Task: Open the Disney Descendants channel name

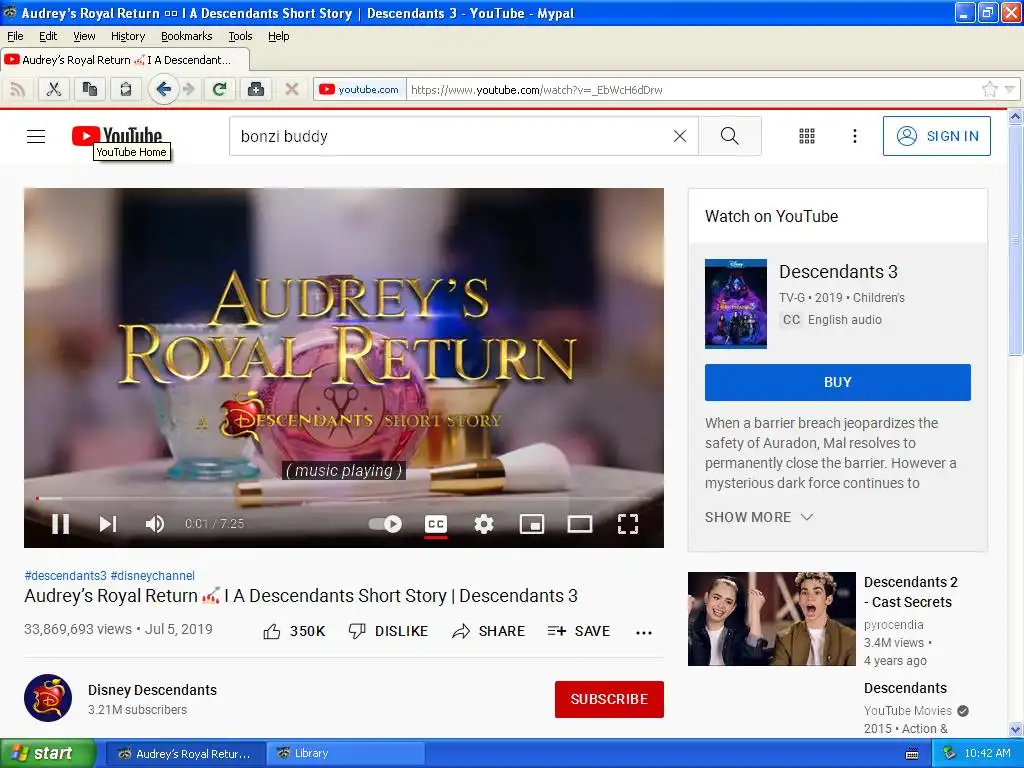Action: (152, 690)
